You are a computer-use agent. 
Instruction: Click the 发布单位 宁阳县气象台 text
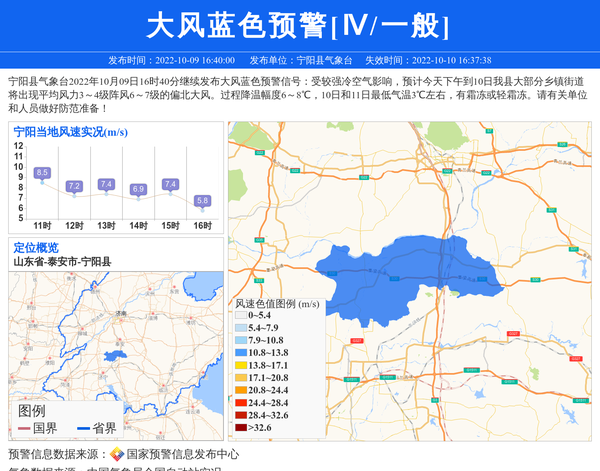point(300,60)
